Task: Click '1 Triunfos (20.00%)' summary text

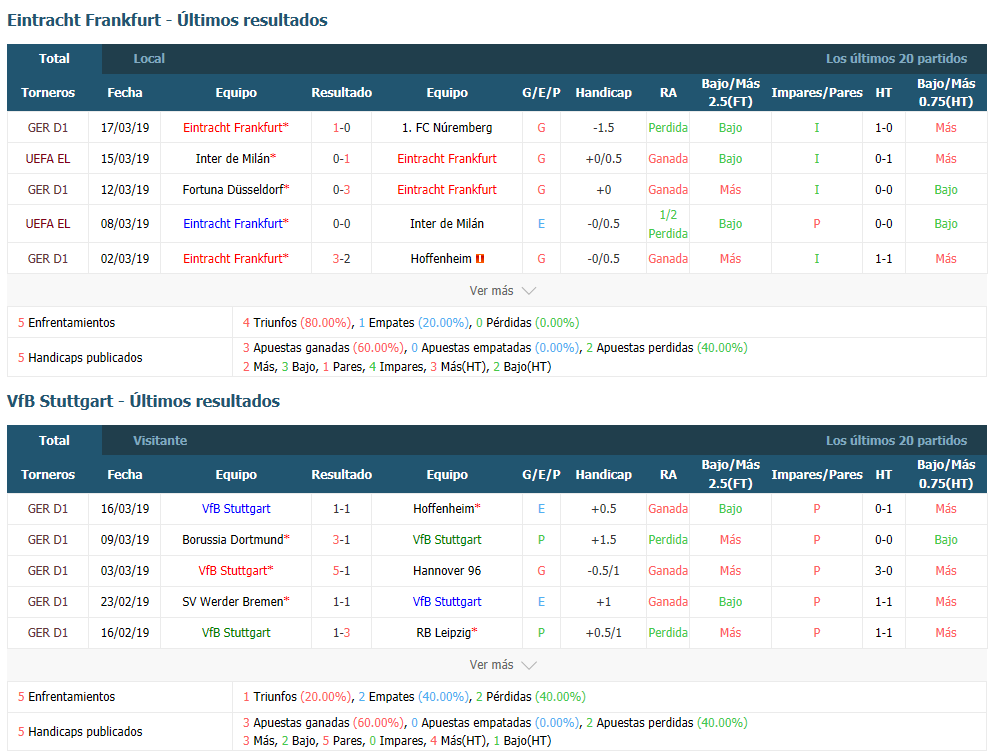Action: coord(297,697)
